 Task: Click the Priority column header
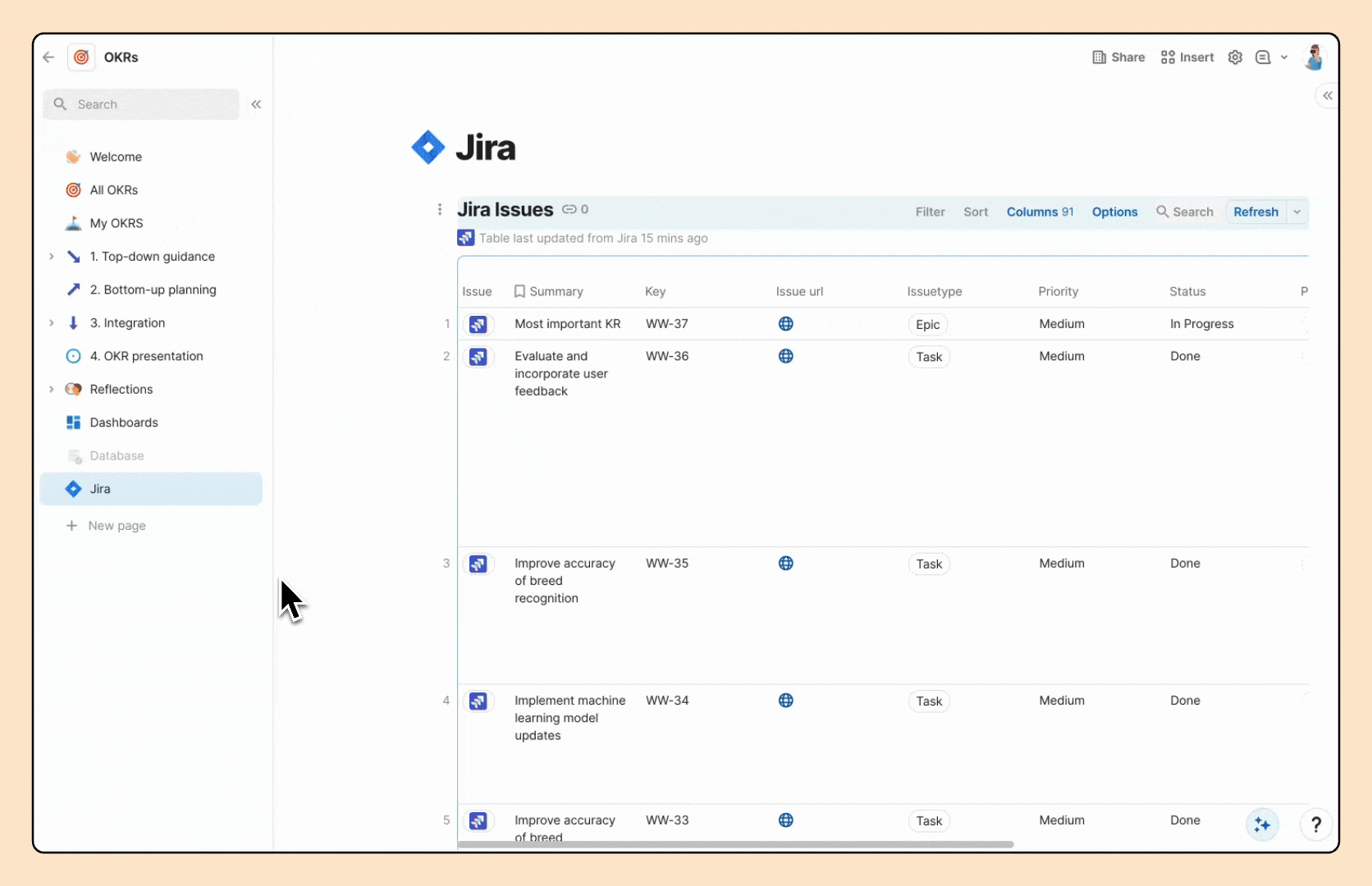click(1059, 291)
